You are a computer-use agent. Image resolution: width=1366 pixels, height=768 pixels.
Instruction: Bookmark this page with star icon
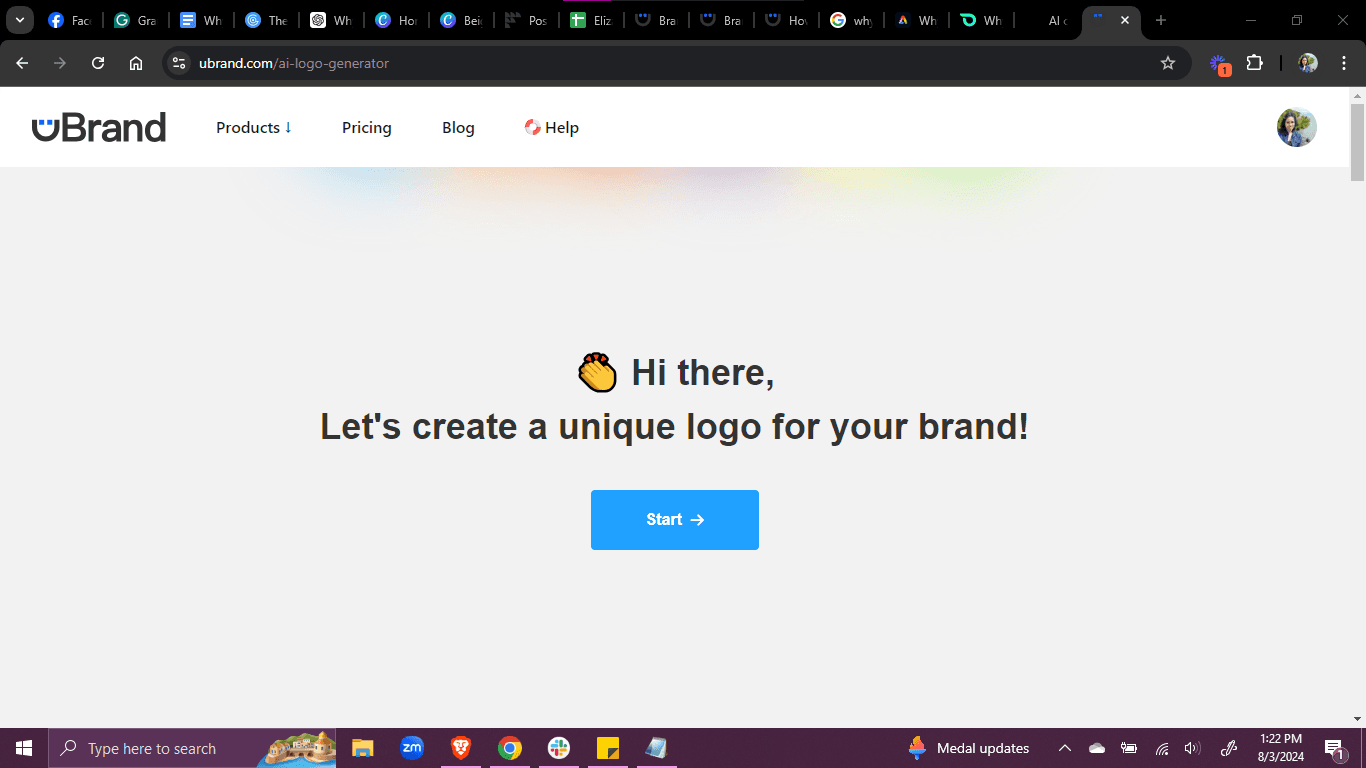[x=1167, y=63]
